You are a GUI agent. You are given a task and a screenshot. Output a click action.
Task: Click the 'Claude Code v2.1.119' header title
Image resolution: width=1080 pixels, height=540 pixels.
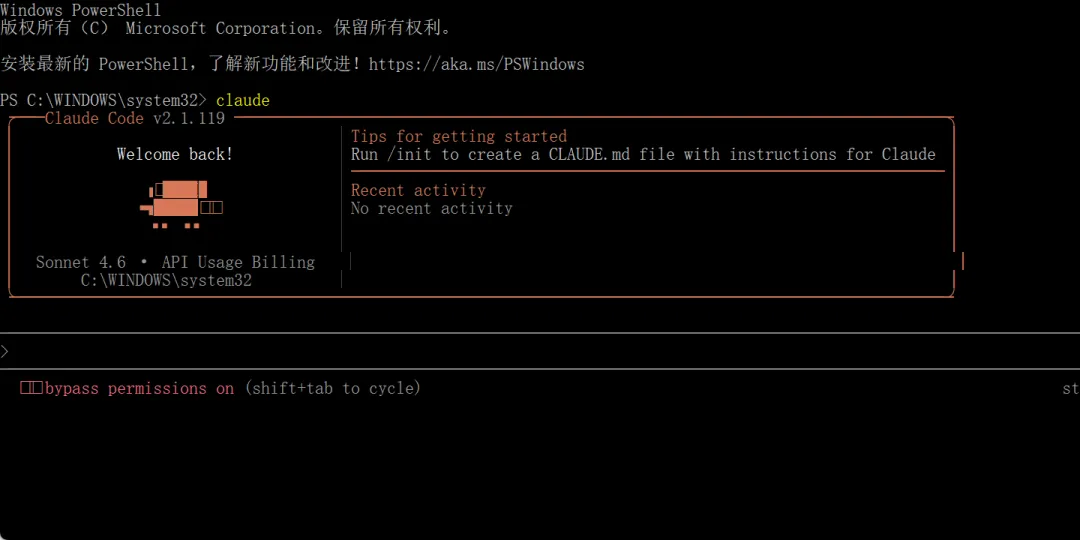pos(135,118)
